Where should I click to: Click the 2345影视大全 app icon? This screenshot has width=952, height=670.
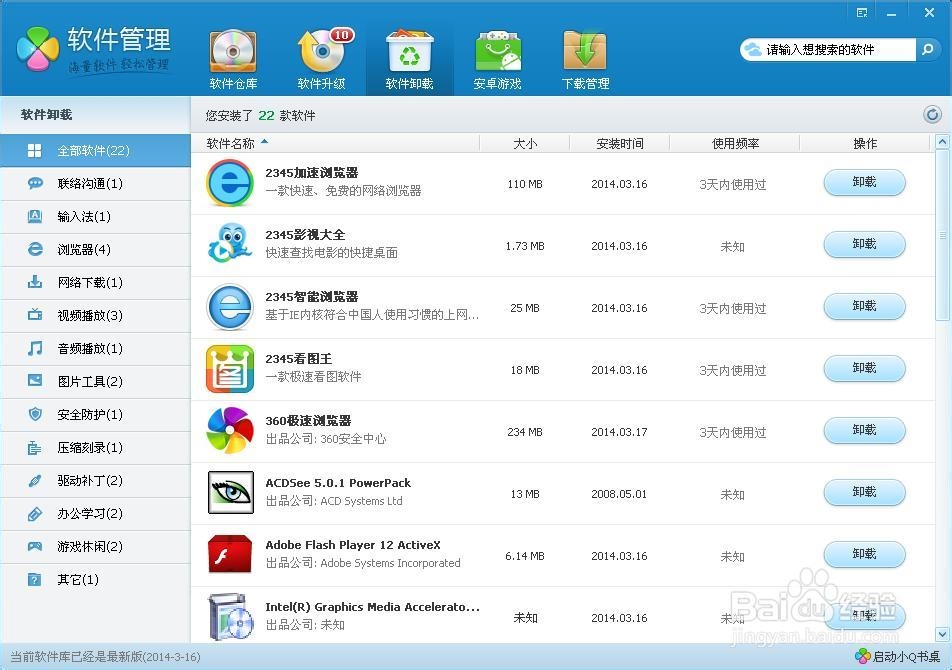click(230, 244)
